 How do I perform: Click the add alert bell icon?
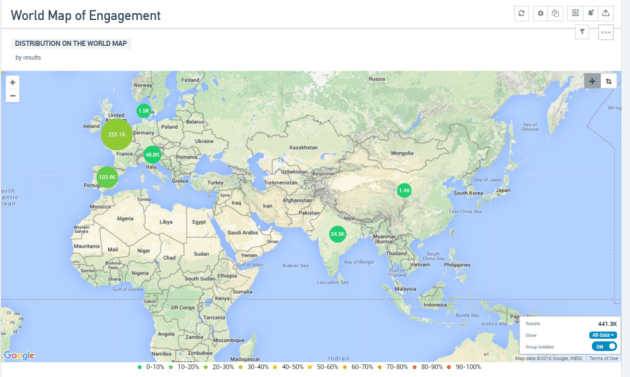[x=591, y=13]
